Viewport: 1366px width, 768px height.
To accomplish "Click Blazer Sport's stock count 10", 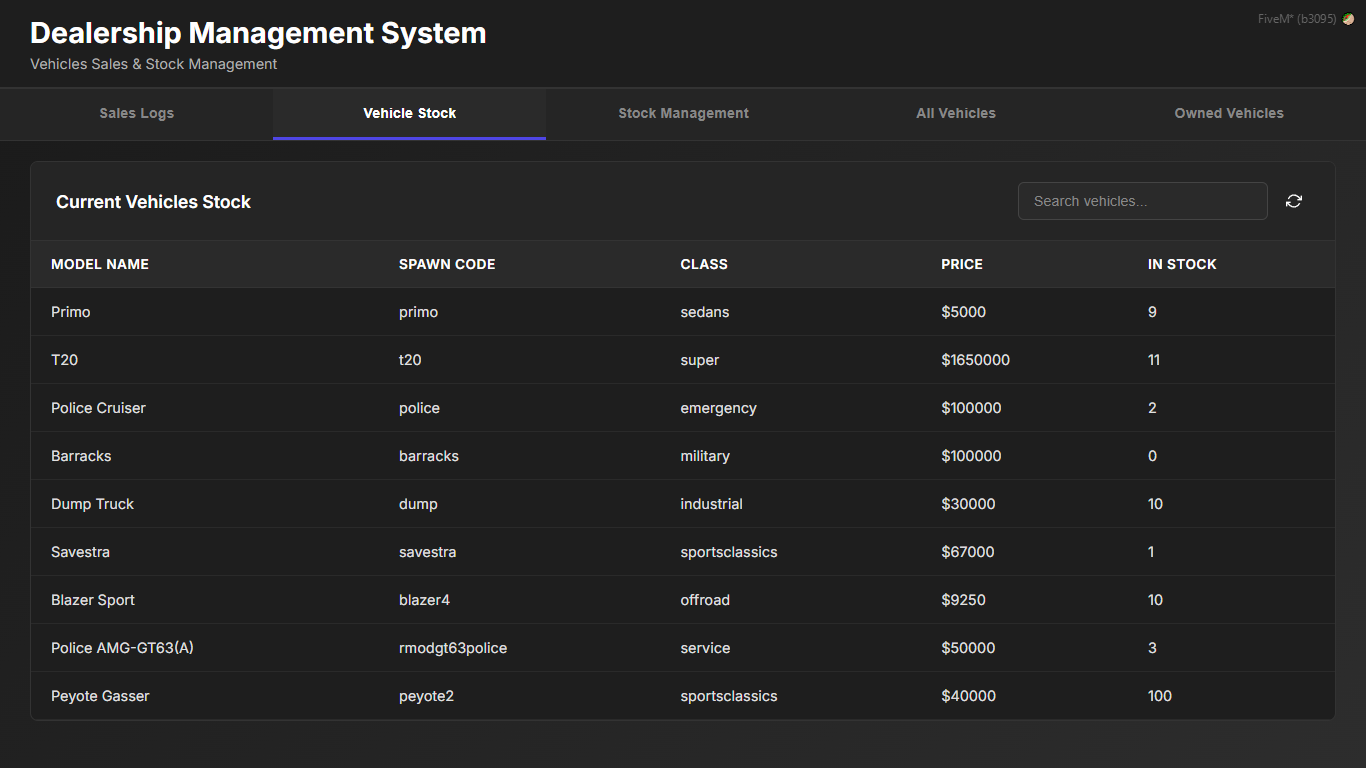I will [1155, 600].
